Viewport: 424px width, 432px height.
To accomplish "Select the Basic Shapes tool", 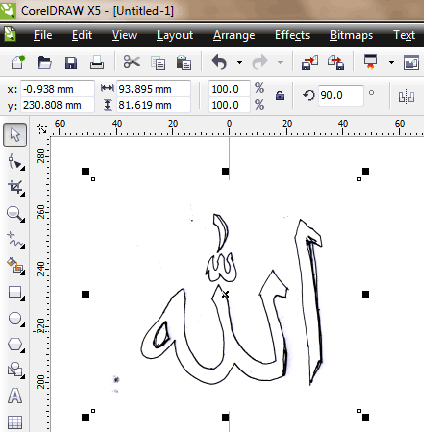I will click(x=16, y=370).
